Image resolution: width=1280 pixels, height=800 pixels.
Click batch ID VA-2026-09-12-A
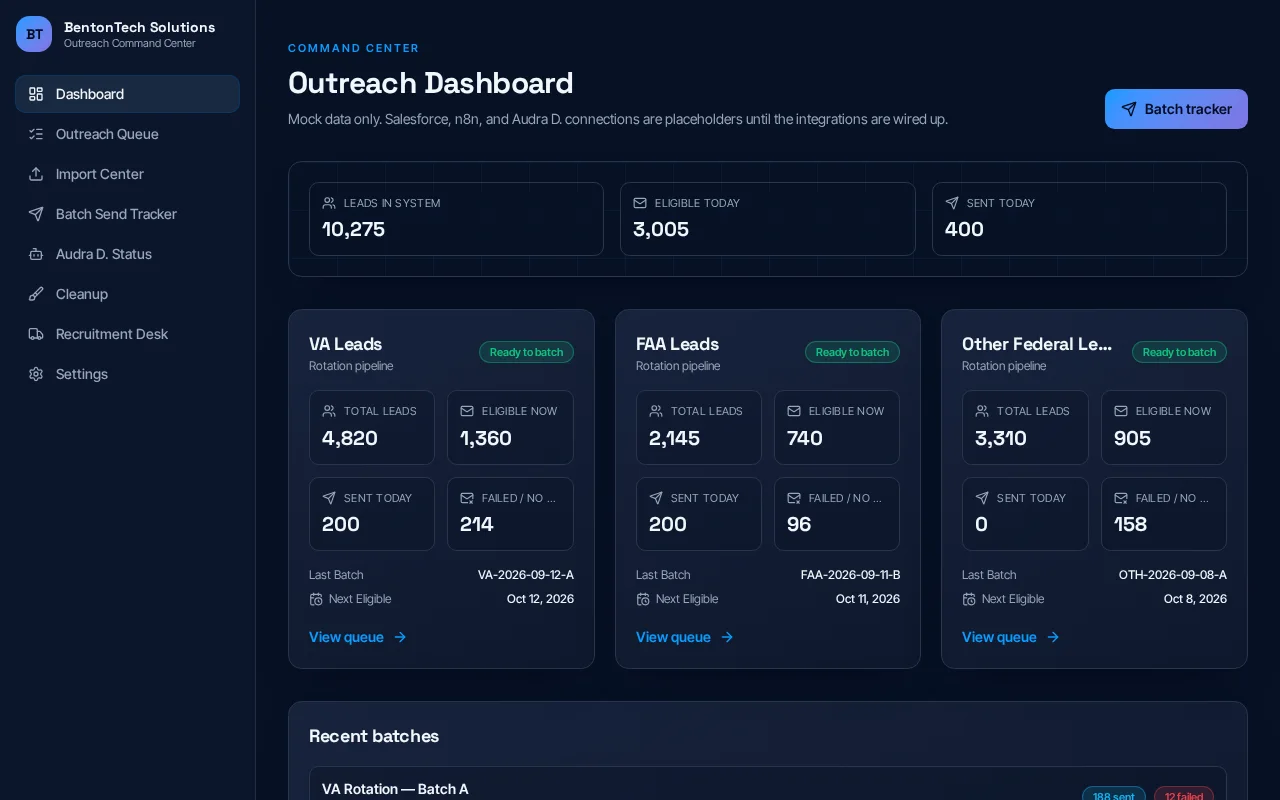click(x=526, y=575)
